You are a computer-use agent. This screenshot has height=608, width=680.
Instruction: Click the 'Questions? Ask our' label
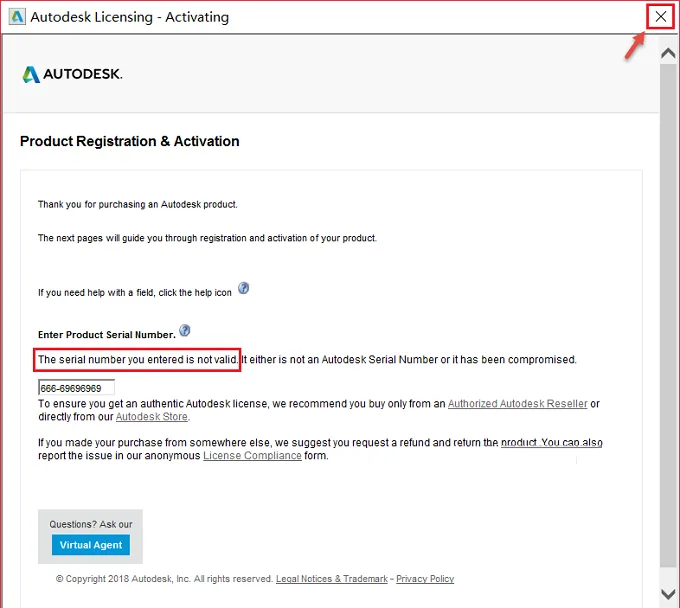pos(91,524)
